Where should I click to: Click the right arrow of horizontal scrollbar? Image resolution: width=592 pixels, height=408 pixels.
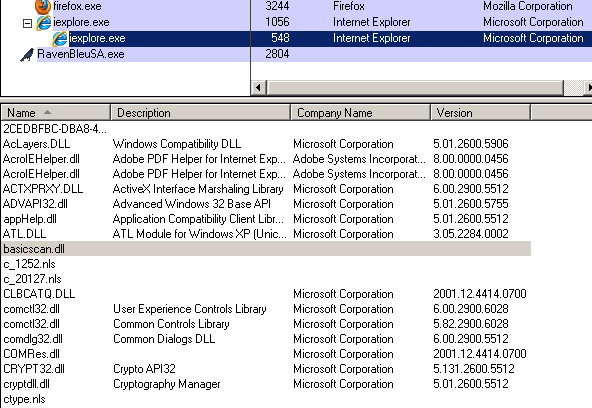[588, 88]
